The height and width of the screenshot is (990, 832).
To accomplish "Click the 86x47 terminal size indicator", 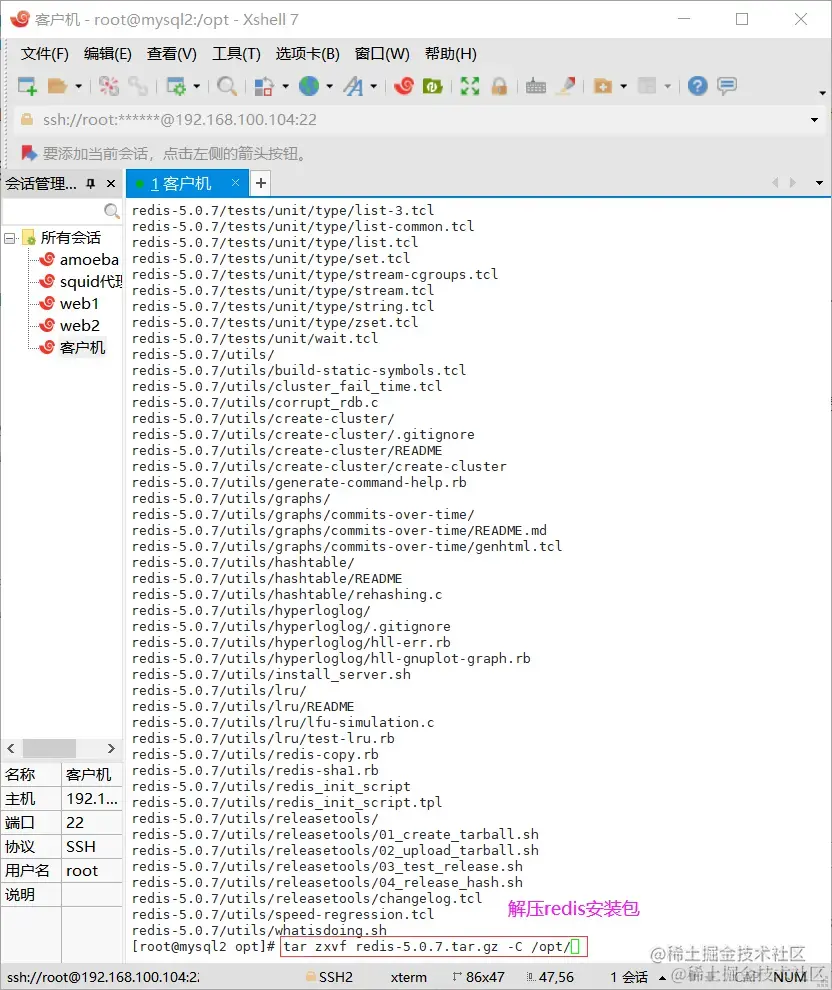I will pyautogui.click(x=478, y=977).
